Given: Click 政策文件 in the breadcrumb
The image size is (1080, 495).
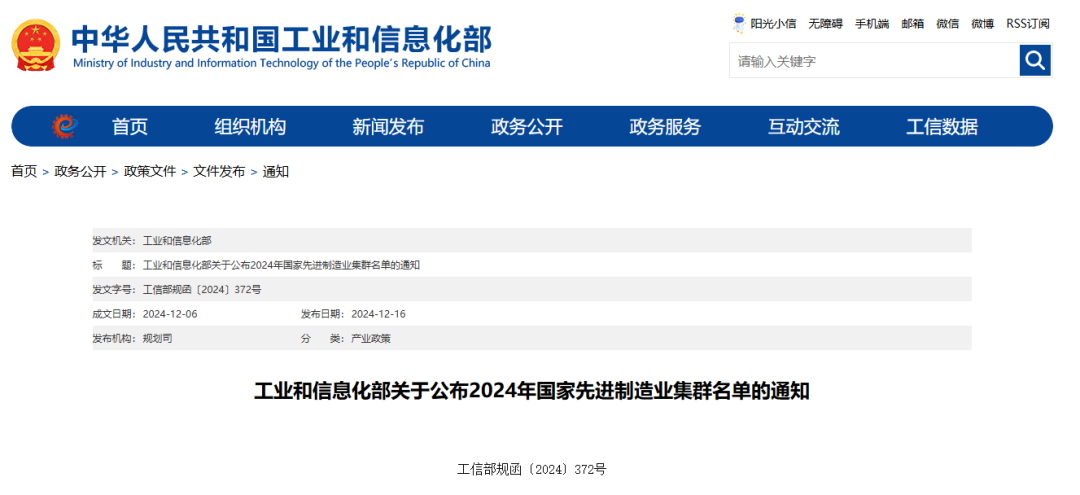Looking at the screenshot, I should [x=150, y=172].
